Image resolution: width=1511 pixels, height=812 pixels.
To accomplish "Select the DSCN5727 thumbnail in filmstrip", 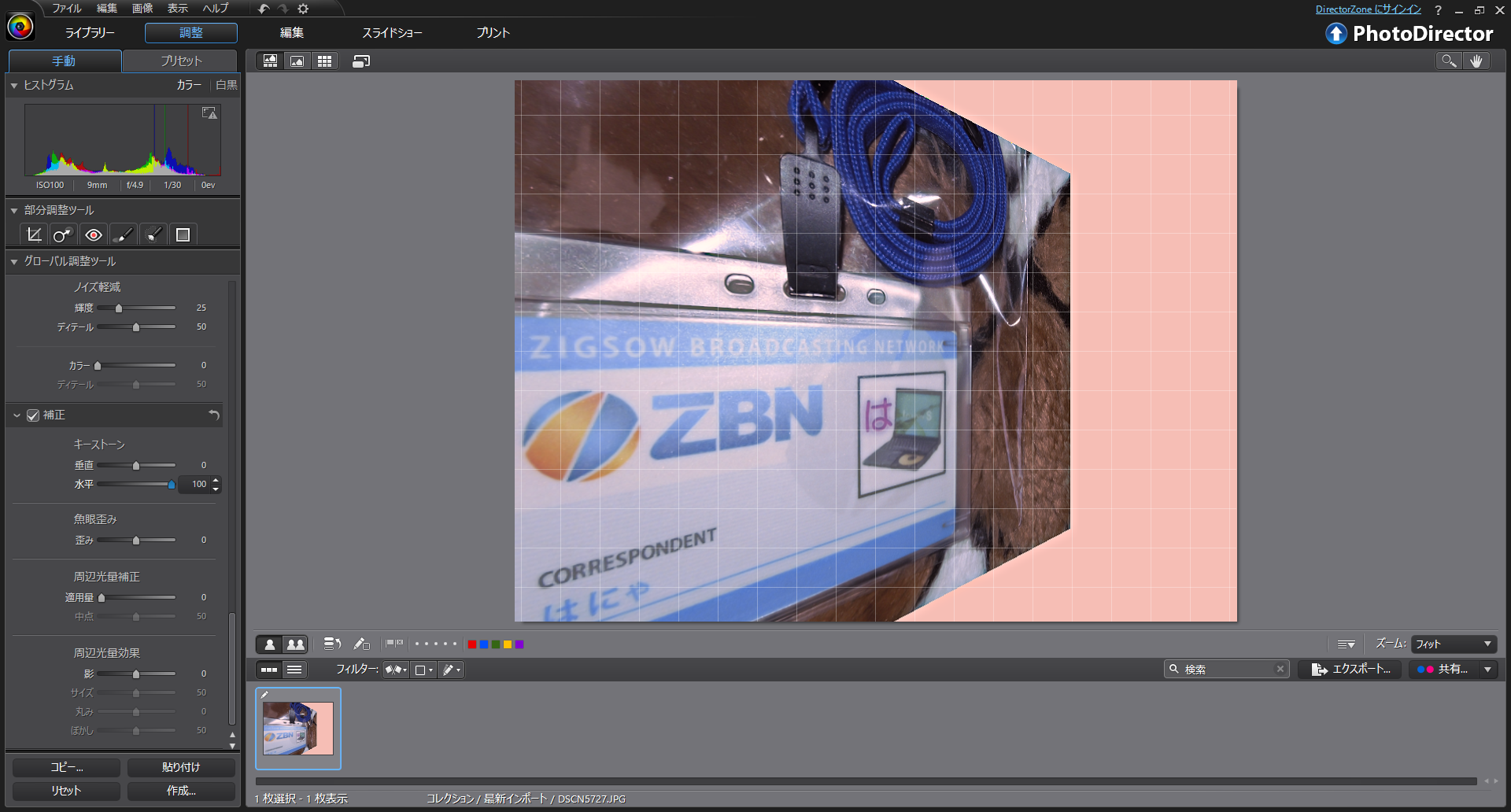I will click(298, 729).
